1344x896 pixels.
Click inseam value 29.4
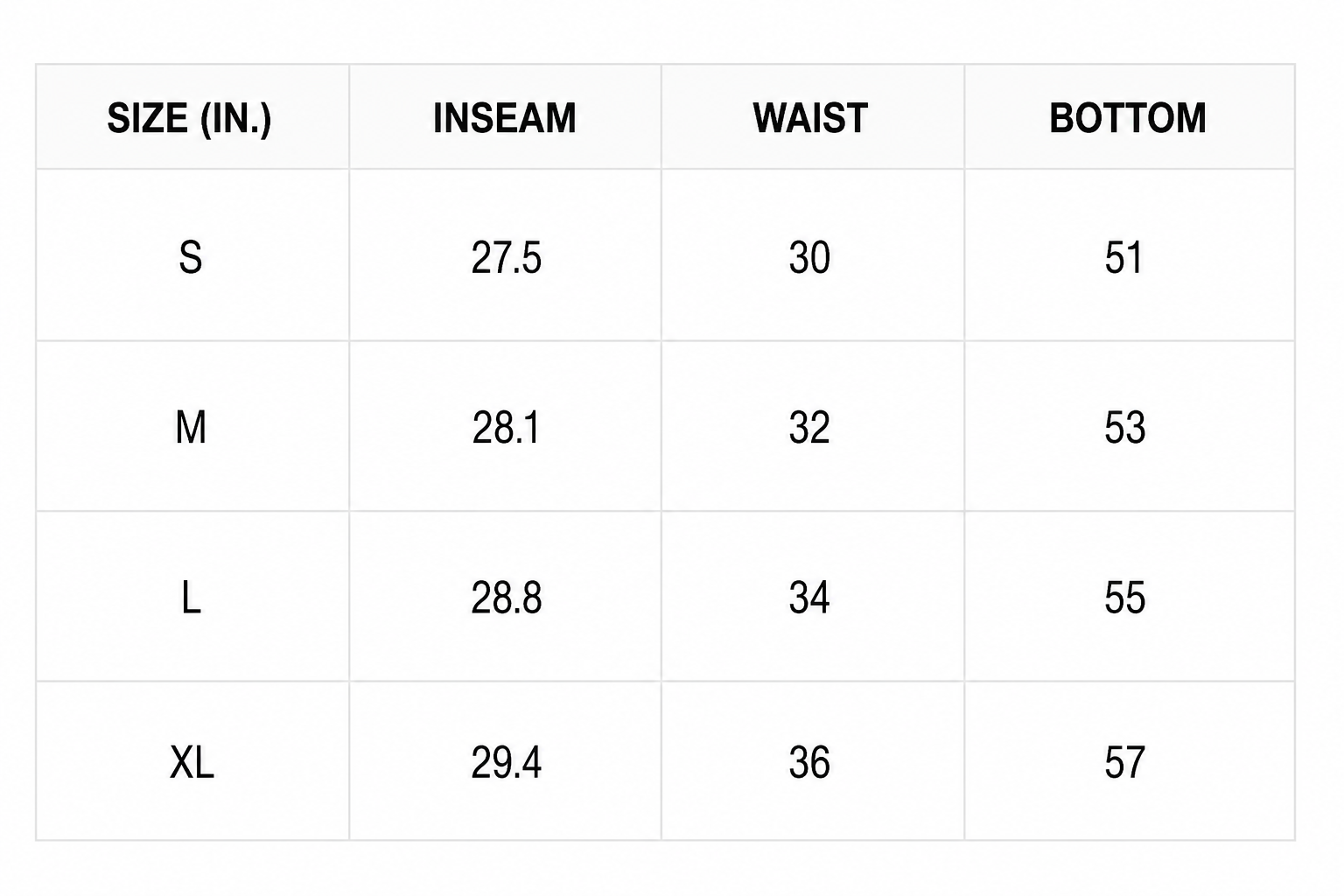[506, 763]
